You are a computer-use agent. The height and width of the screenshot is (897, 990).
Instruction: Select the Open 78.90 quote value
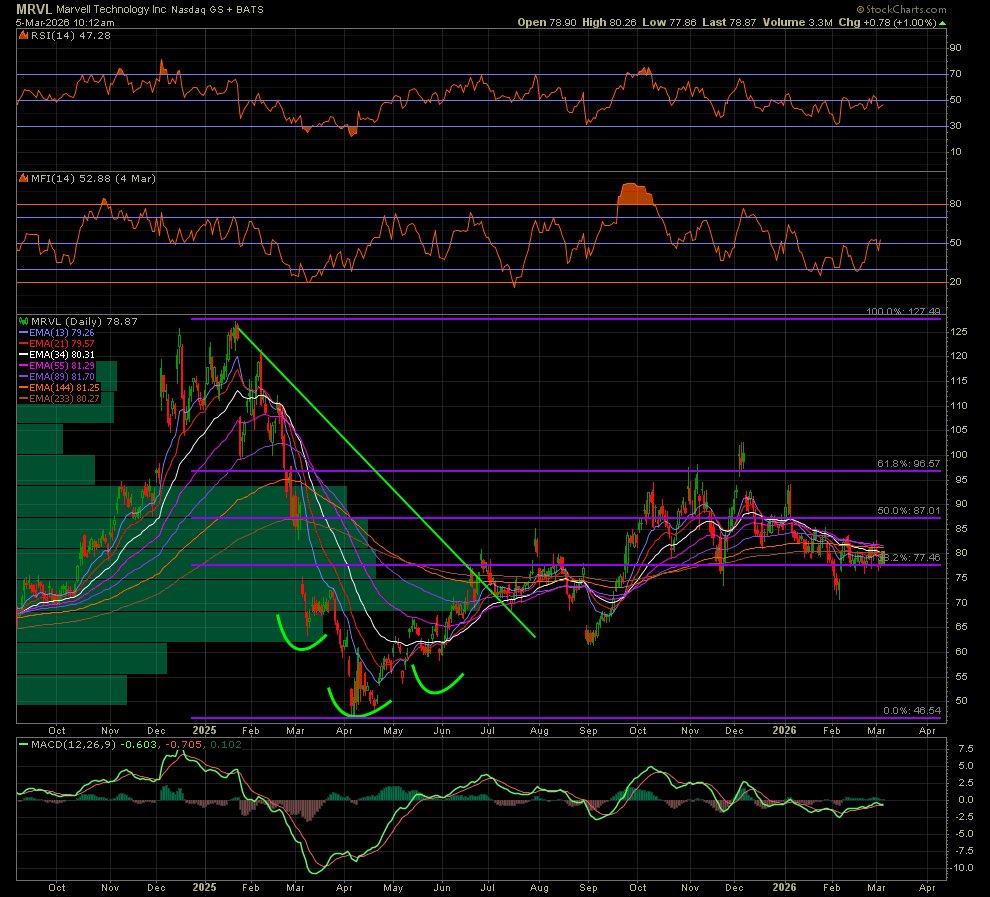pos(547,22)
